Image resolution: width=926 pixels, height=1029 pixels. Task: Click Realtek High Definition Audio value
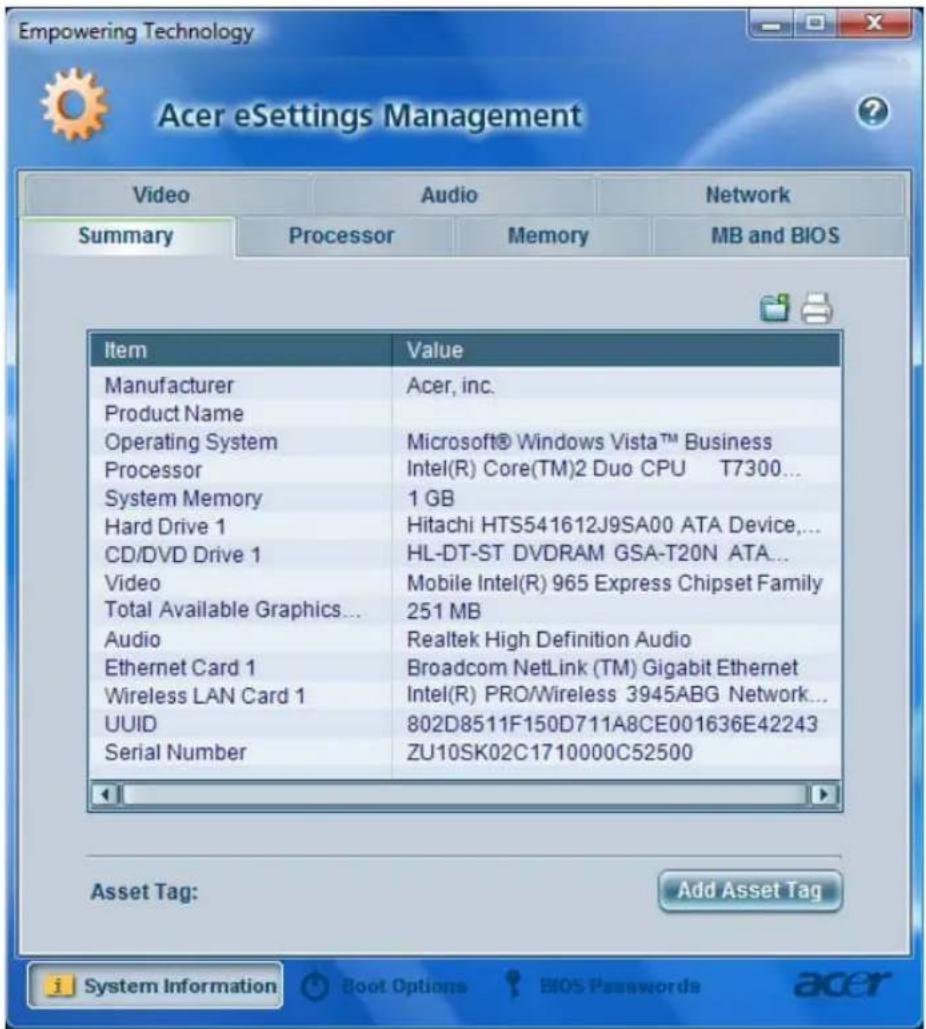[x=549, y=639]
